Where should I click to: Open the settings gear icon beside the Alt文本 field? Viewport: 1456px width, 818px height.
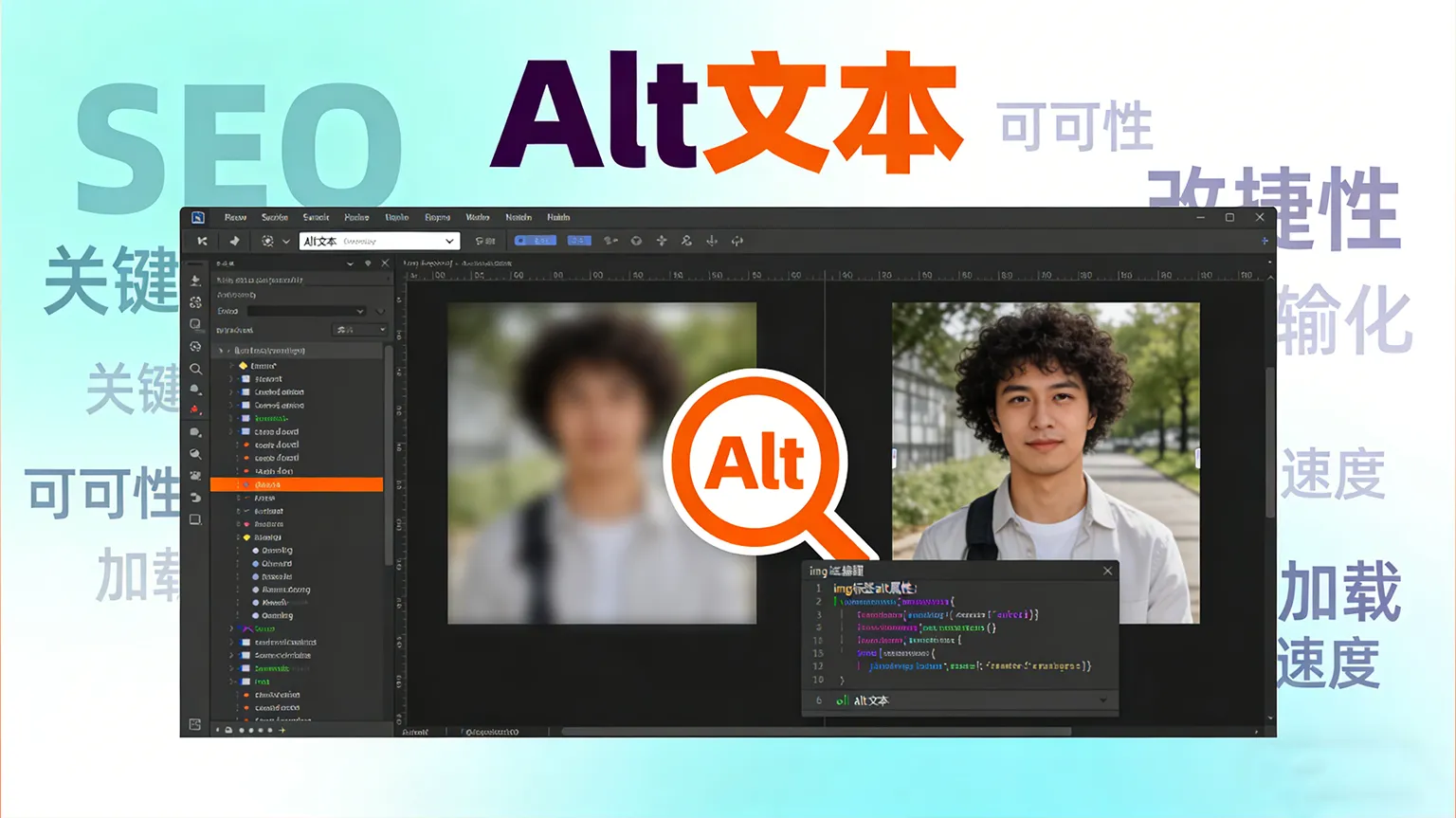[268, 240]
